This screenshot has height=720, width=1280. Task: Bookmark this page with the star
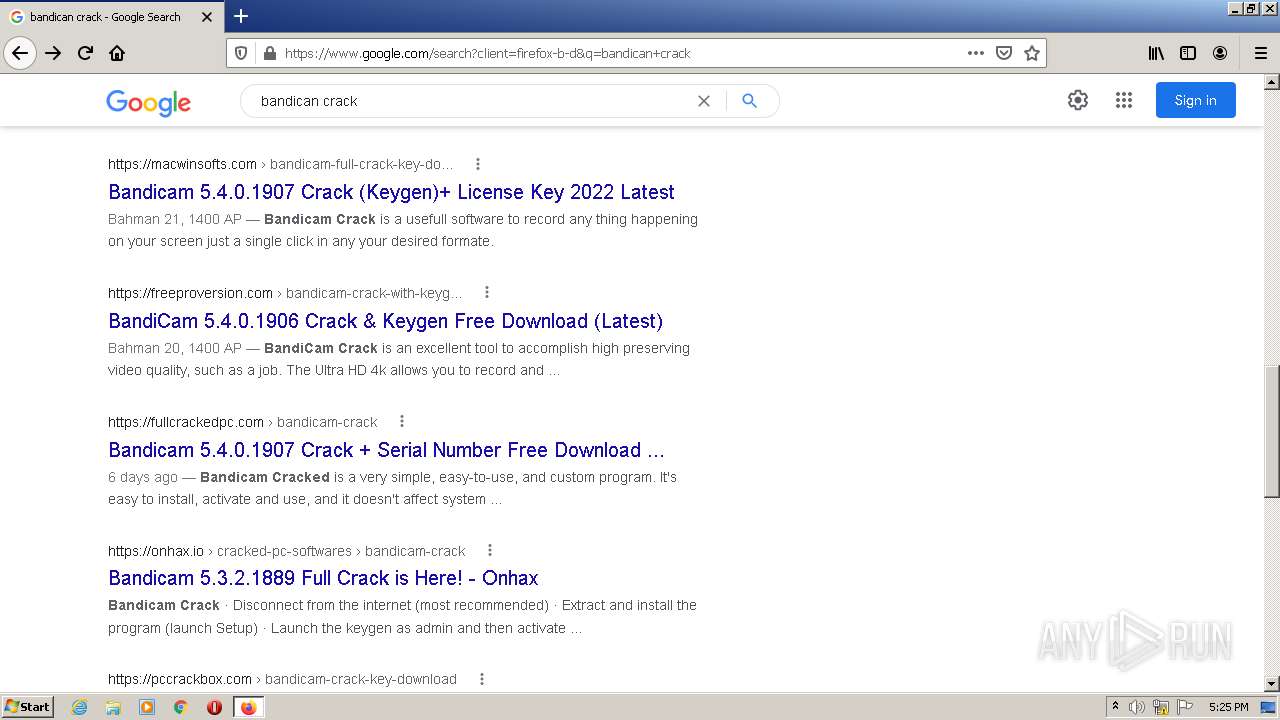click(x=1032, y=53)
